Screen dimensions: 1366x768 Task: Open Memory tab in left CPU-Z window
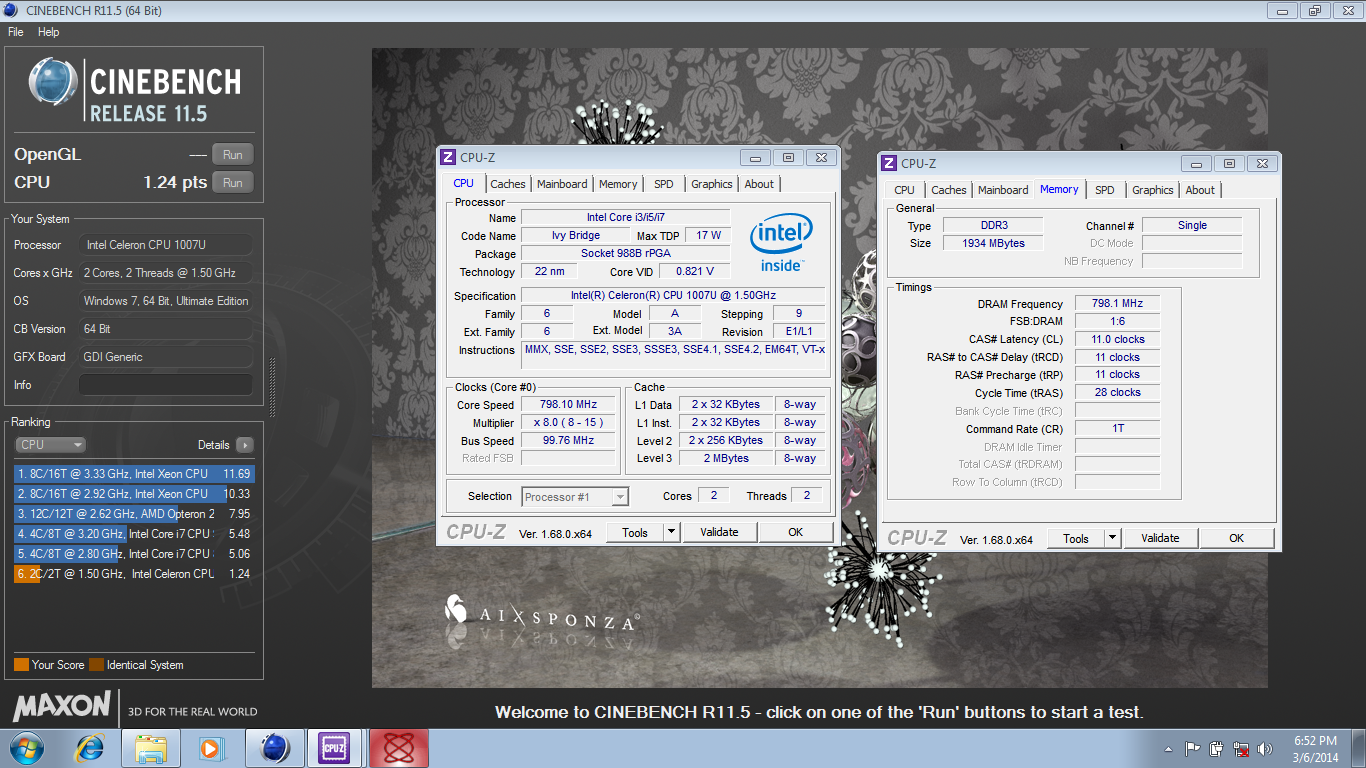coord(618,184)
